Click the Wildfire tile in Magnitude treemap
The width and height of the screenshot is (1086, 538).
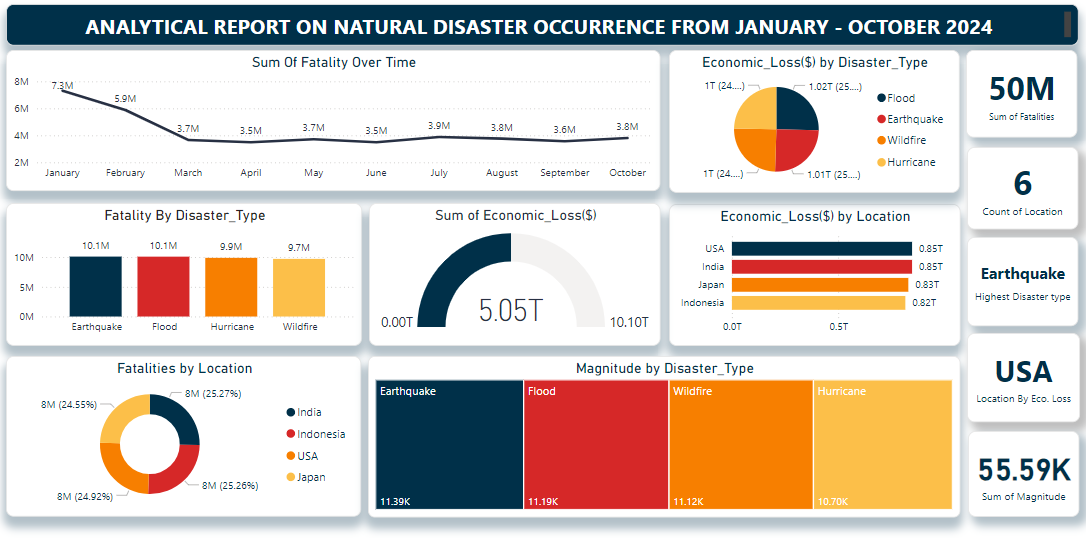[741, 445]
